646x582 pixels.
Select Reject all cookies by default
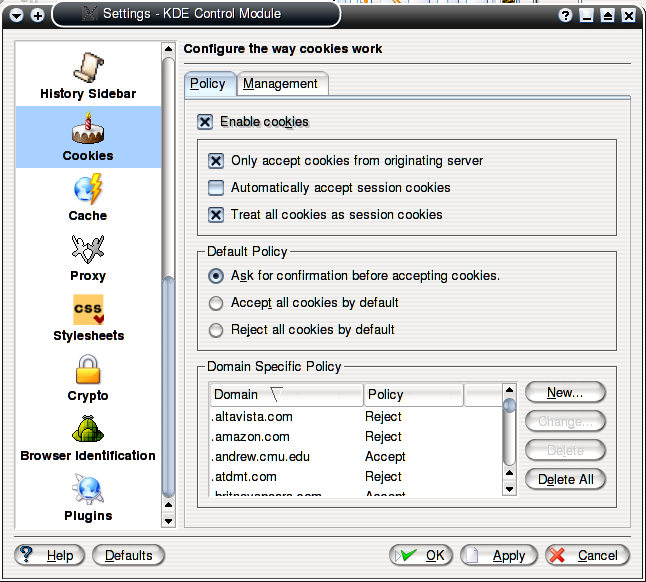[x=215, y=330]
